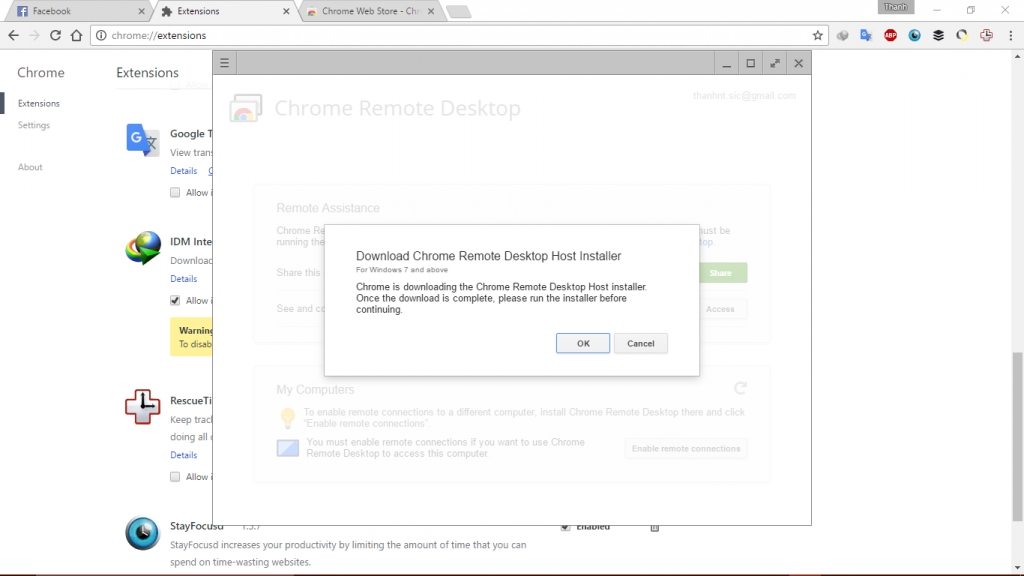Image resolution: width=1024 pixels, height=576 pixels.
Task: Close the Facebook tab
Action: tap(141, 11)
